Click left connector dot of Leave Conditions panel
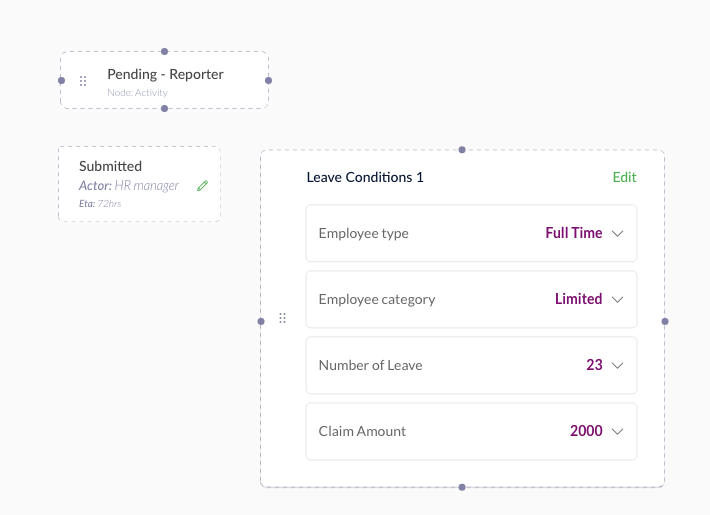The width and height of the screenshot is (710, 515). (x=261, y=322)
